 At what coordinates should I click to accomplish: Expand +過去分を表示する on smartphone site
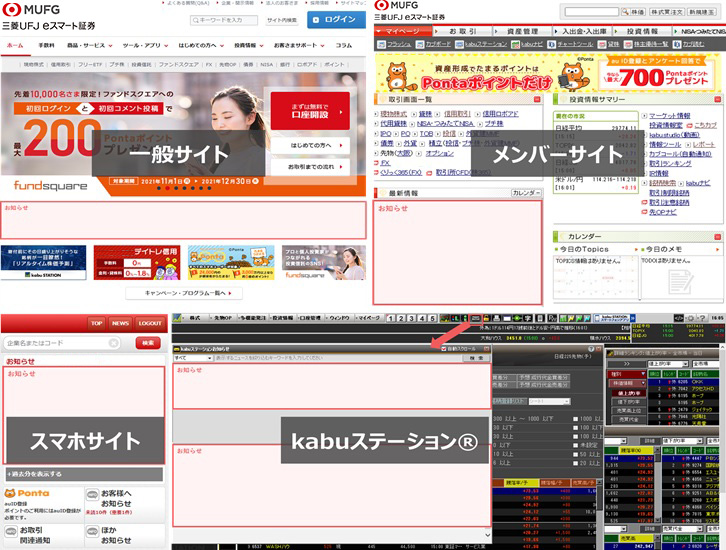84,474
